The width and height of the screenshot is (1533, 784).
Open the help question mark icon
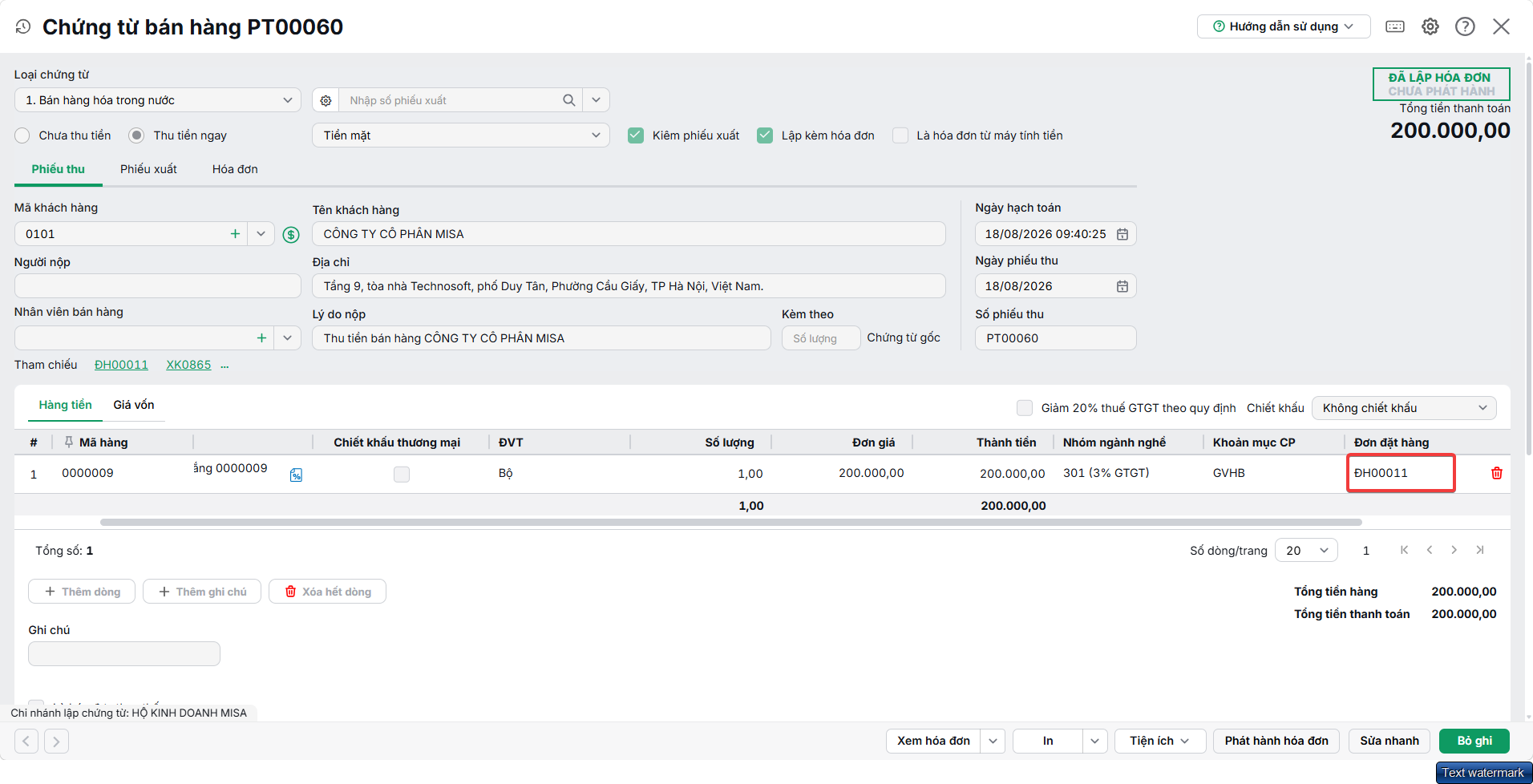pyautogui.click(x=1465, y=26)
